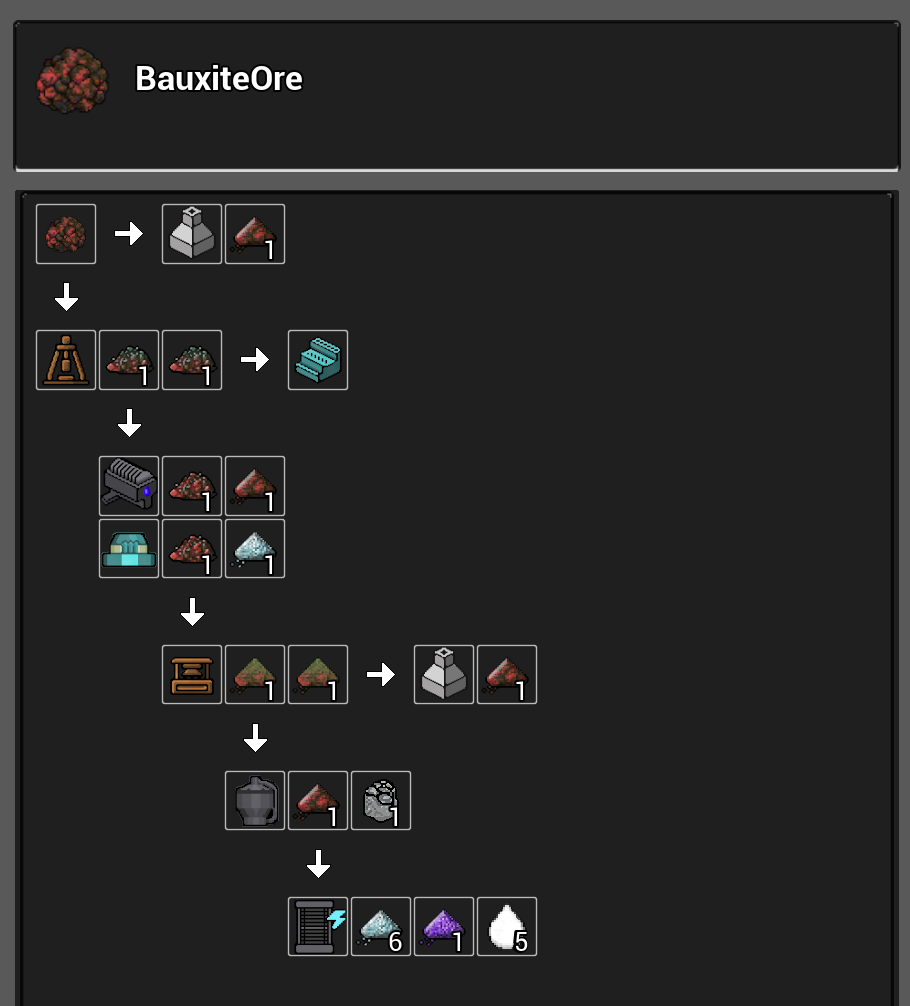Click the first olive-brown dust beside the press
This screenshot has height=1006, width=910.
pos(255,675)
